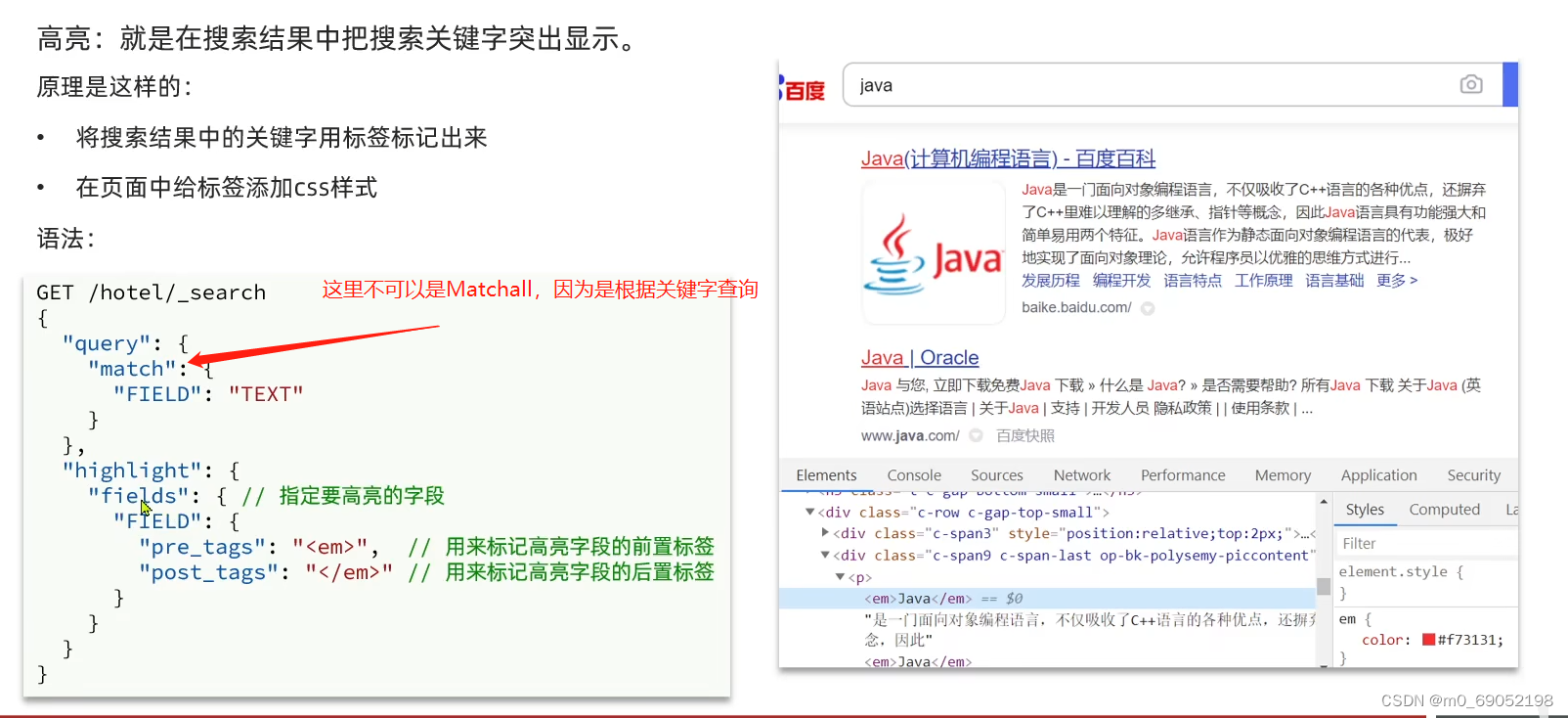Switch to the Network DevTools tab
Image resolution: width=1568 pixels, height=718 pixels.
coord(1081,475)
